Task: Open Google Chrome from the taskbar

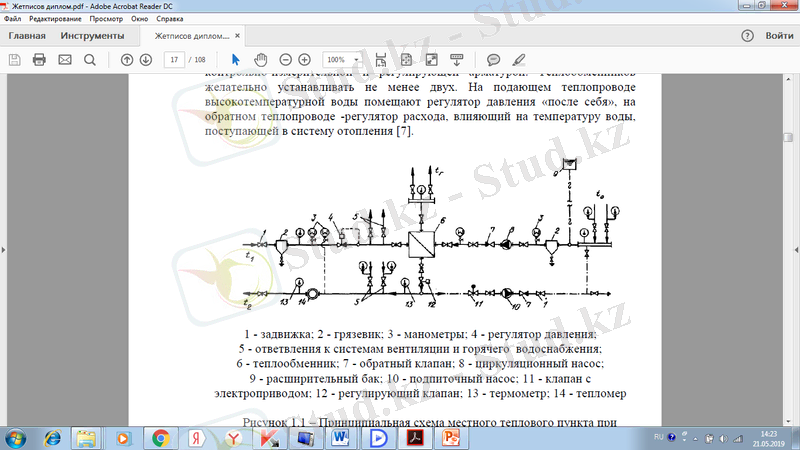Action: coord(160,437)
